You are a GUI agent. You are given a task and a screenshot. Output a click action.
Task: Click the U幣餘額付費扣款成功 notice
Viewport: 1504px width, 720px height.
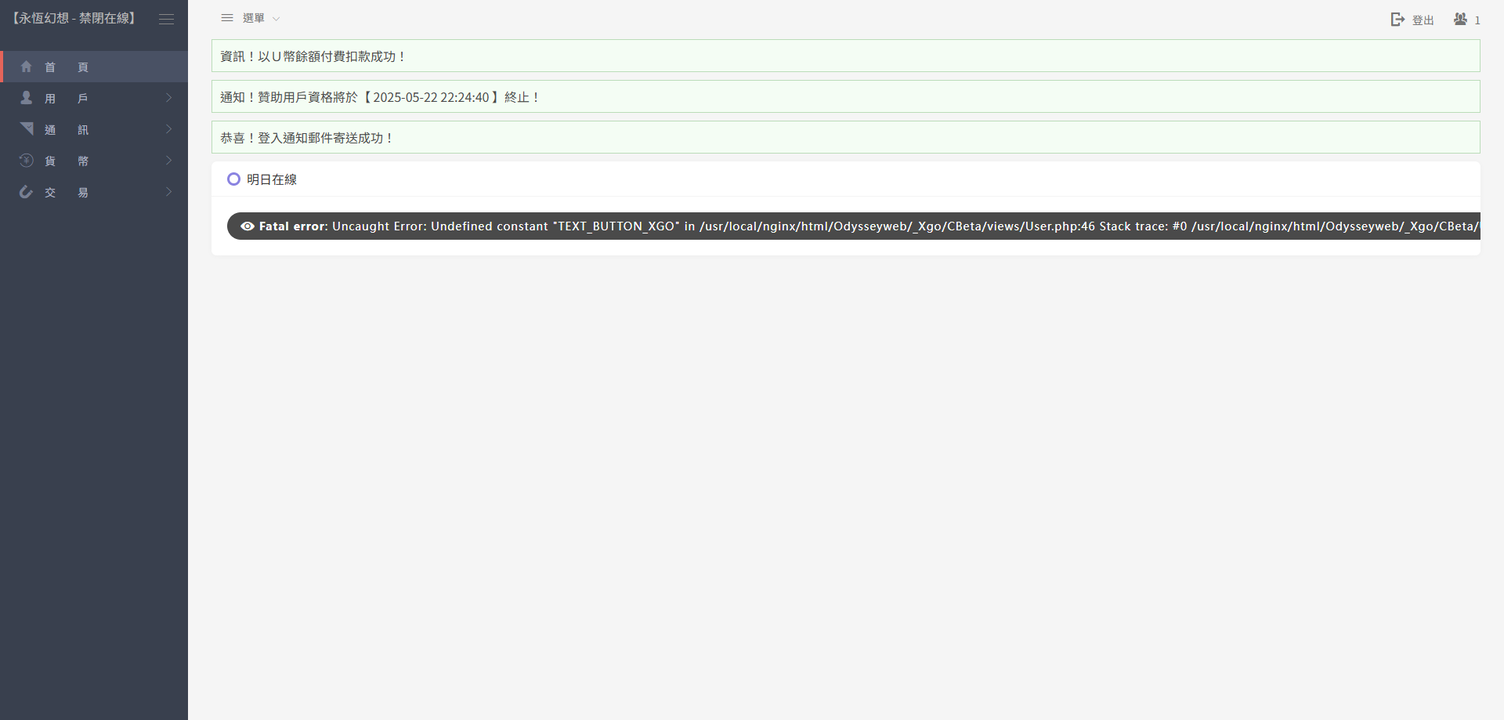(x=845, y=56)
